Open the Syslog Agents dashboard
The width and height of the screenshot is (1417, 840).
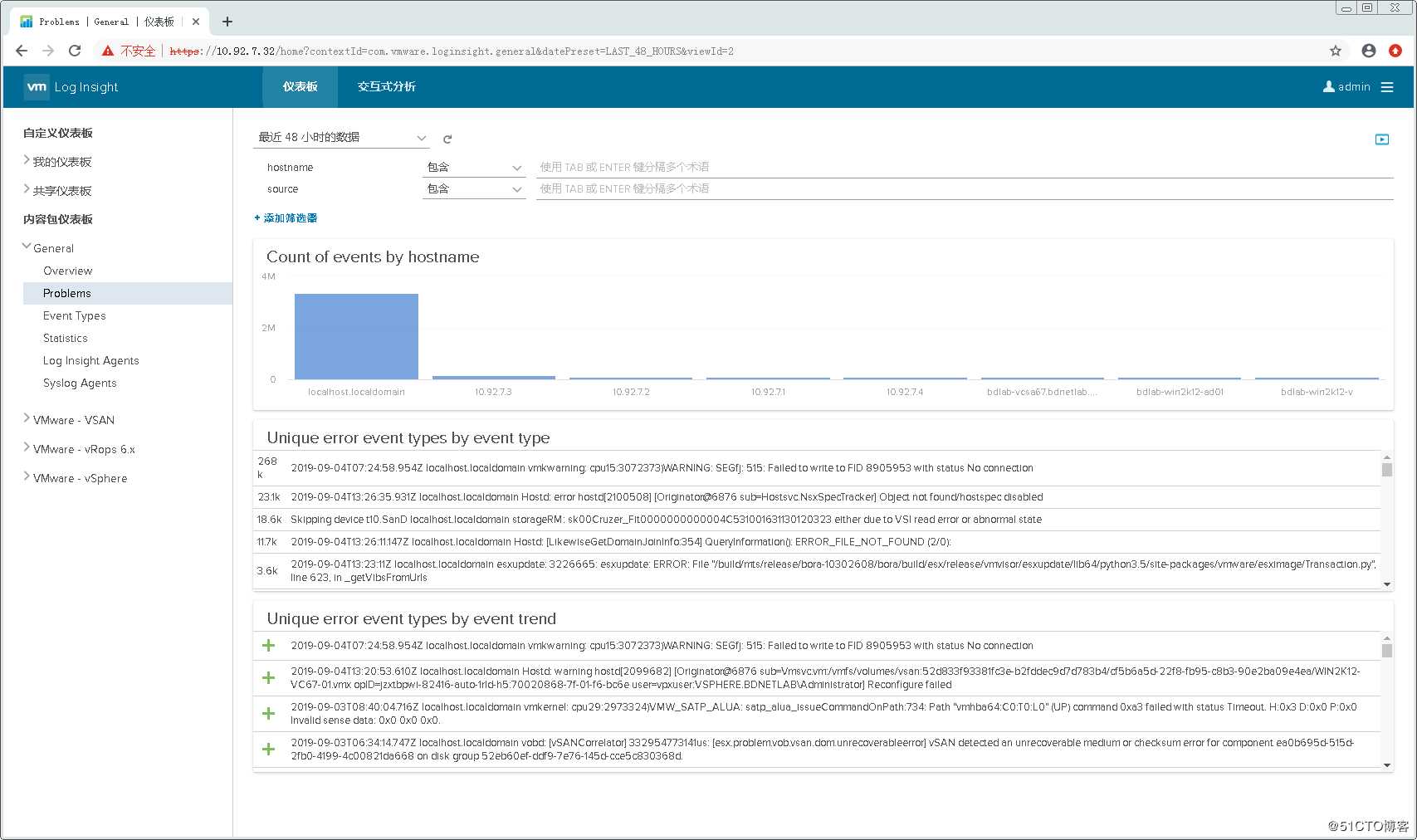pyautogui.click(x=80, y=383)
